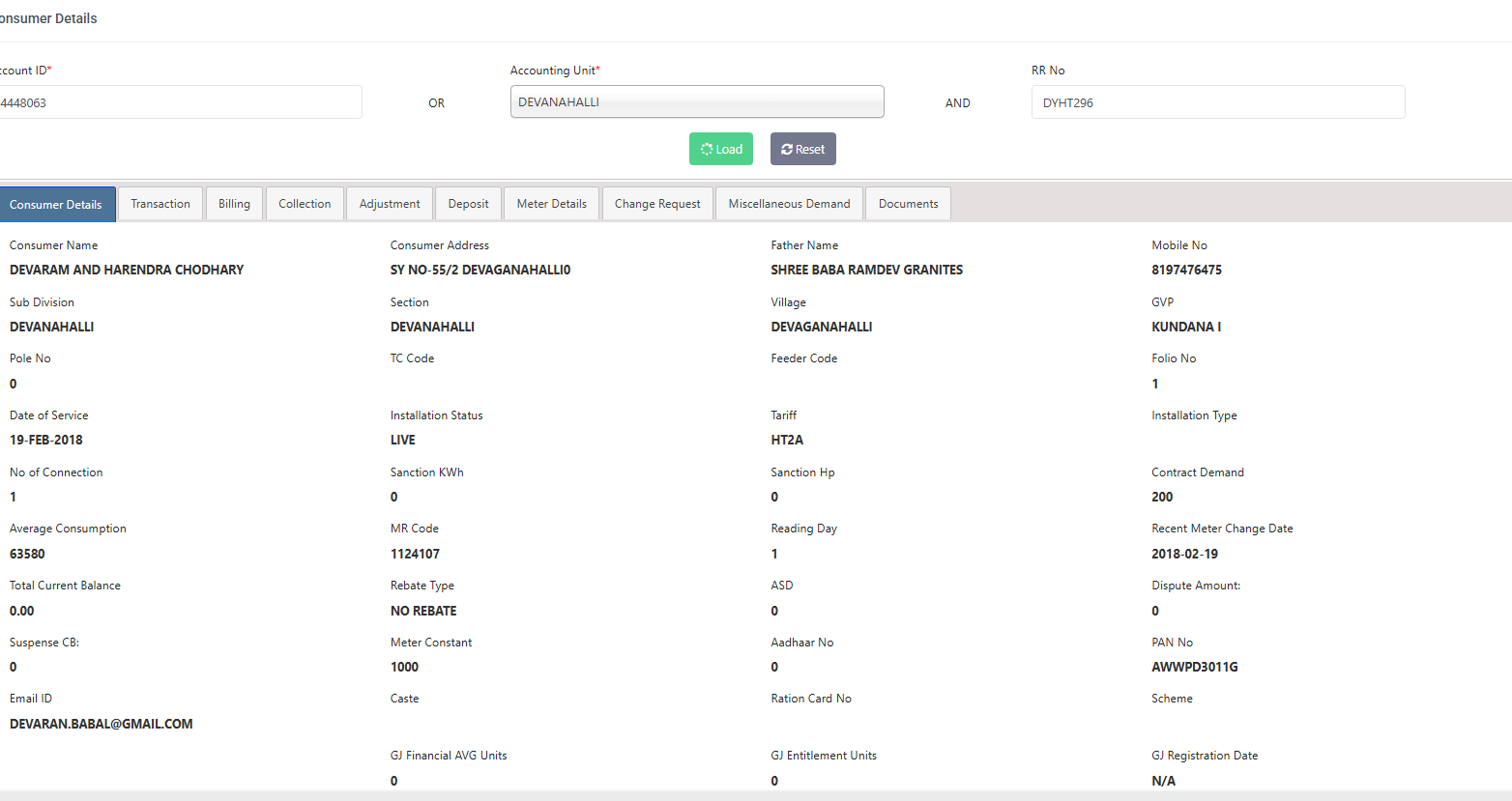Click mobile number 8197476475

[x=1187, y=270]
